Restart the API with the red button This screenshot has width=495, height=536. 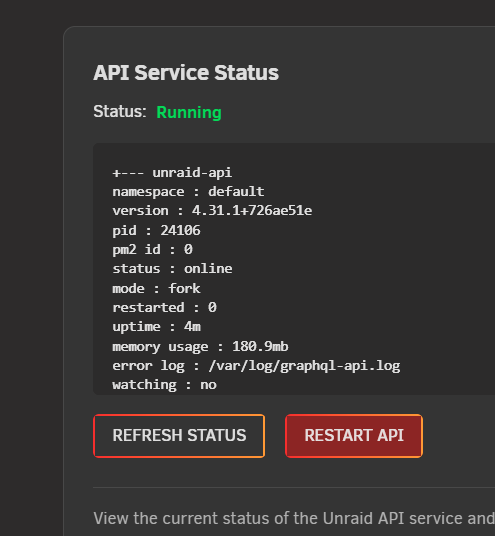[354, 436]
